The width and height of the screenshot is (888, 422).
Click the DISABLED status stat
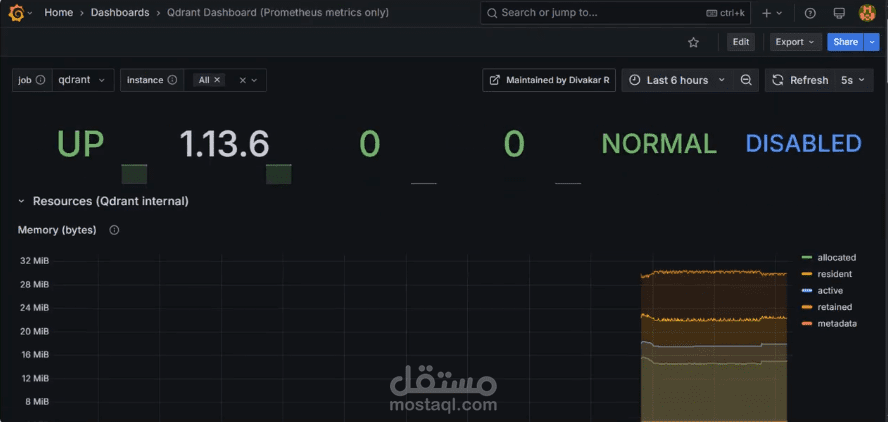point(804,144)
